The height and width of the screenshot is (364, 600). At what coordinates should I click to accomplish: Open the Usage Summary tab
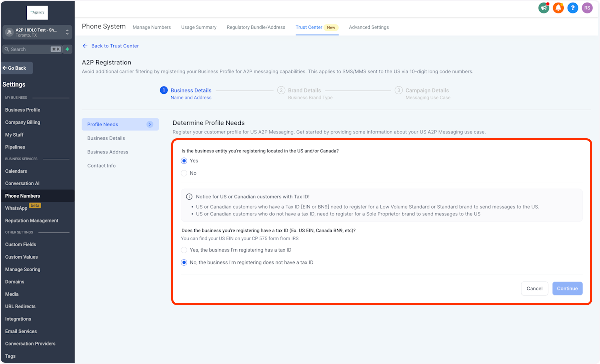click(199, 27)
